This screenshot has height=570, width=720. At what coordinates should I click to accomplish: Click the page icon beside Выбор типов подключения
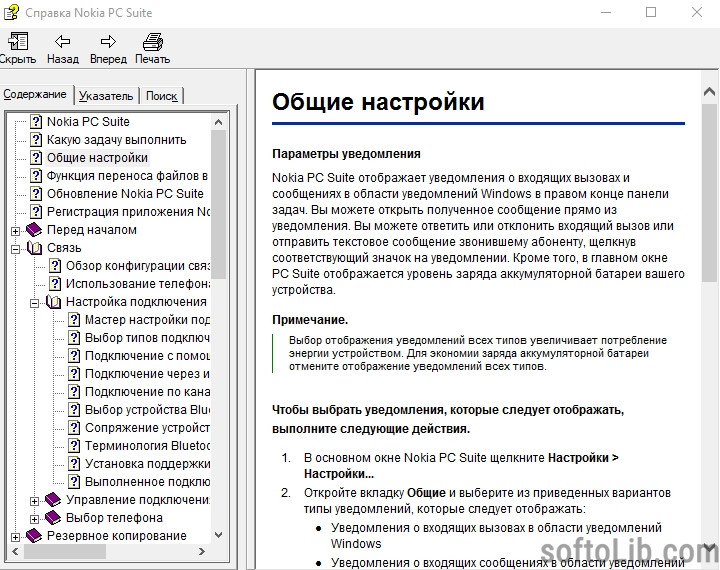pyautogui.click(x=74, y=338)
